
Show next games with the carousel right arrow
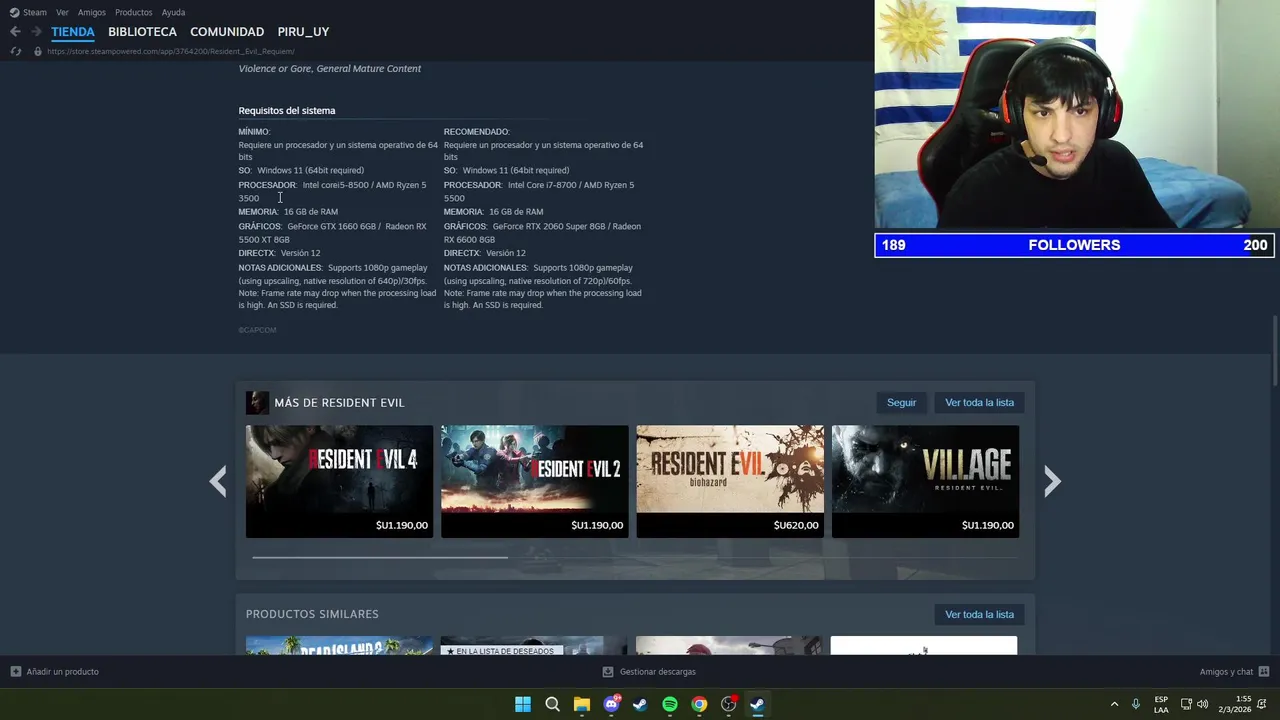click(x=1052, y=481)
